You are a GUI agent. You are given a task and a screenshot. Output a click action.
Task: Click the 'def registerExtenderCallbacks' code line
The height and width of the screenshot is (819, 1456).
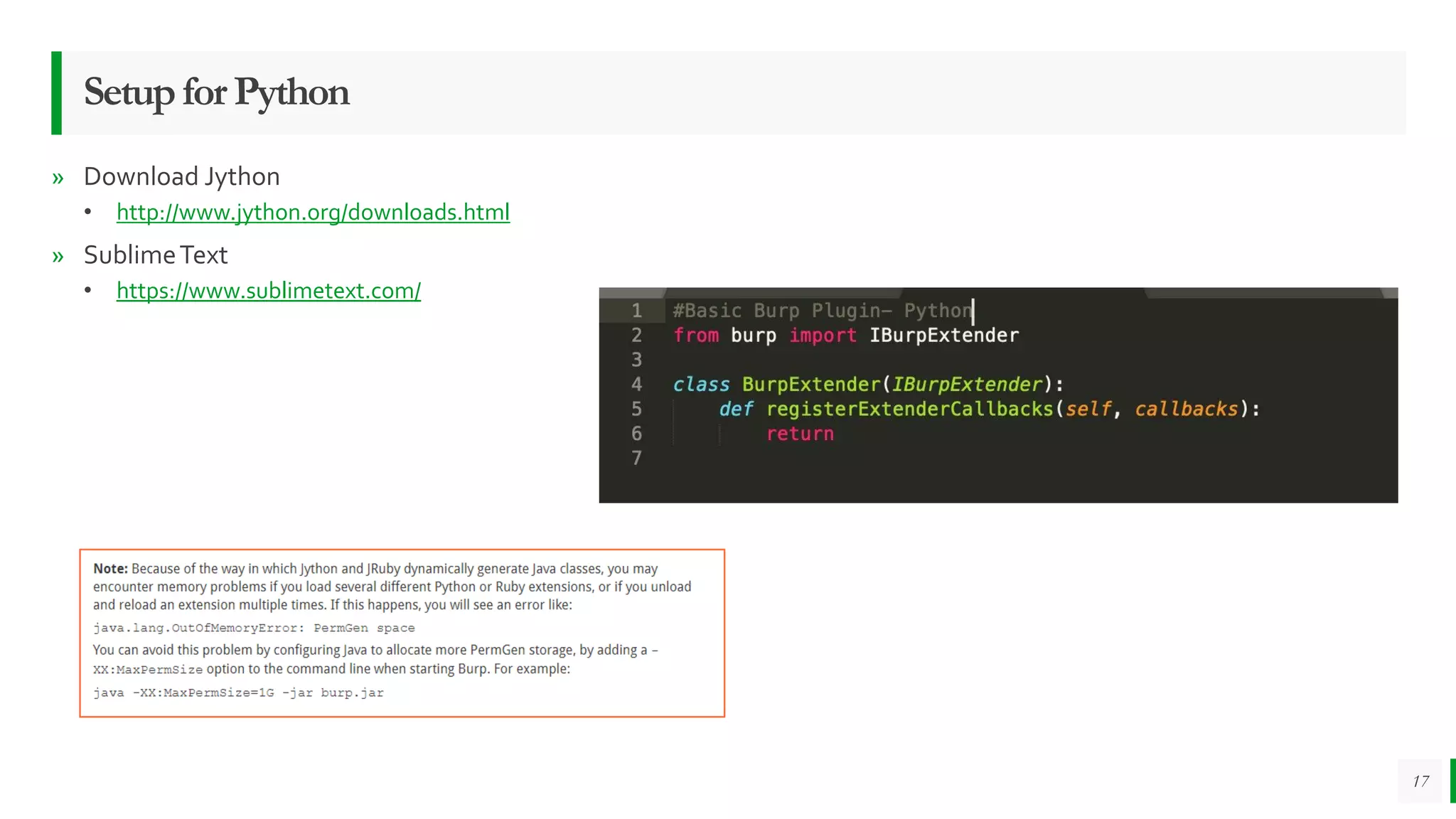pos(989,409)
